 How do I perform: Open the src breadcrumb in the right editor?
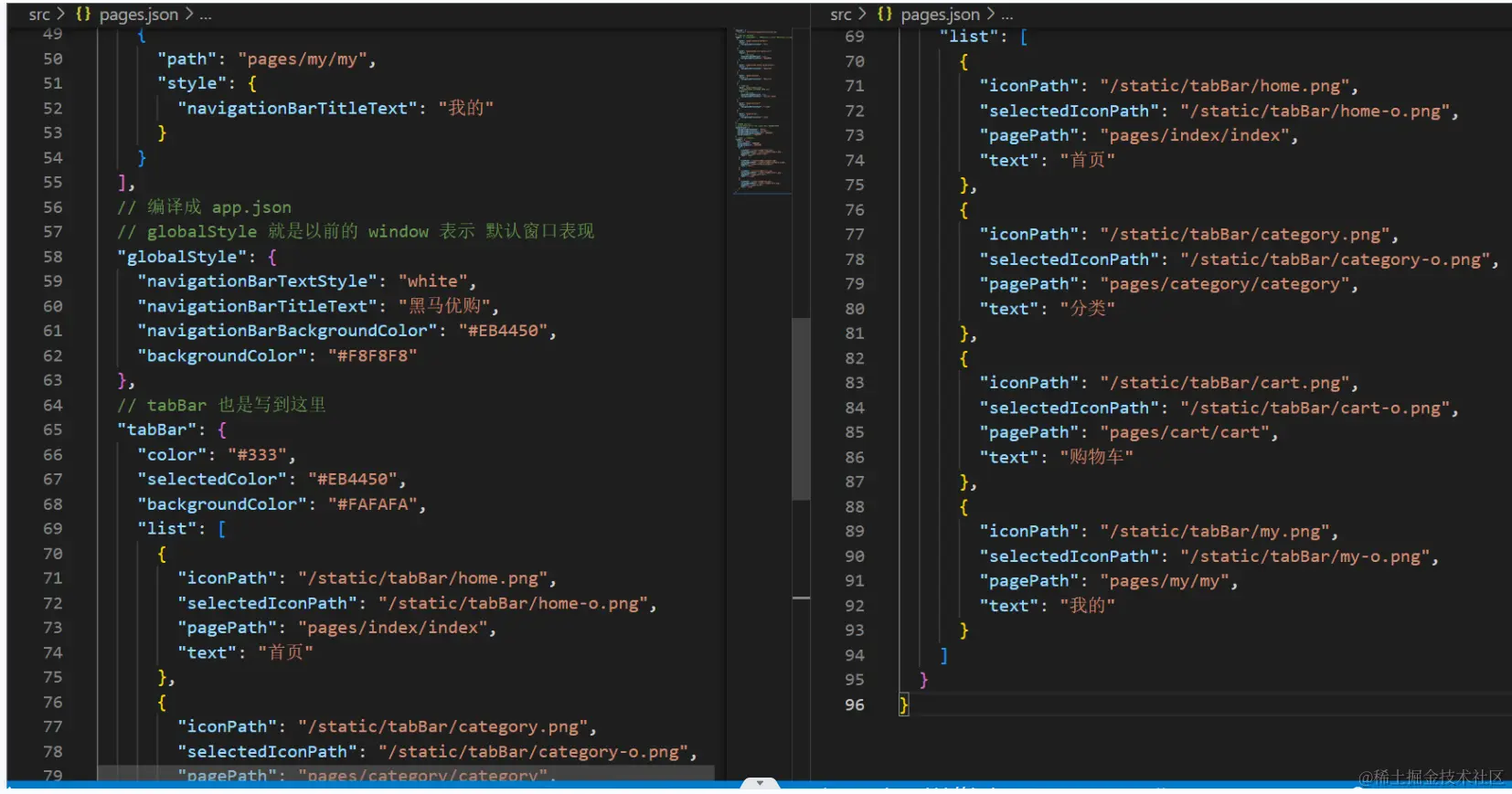coord(841,14)
